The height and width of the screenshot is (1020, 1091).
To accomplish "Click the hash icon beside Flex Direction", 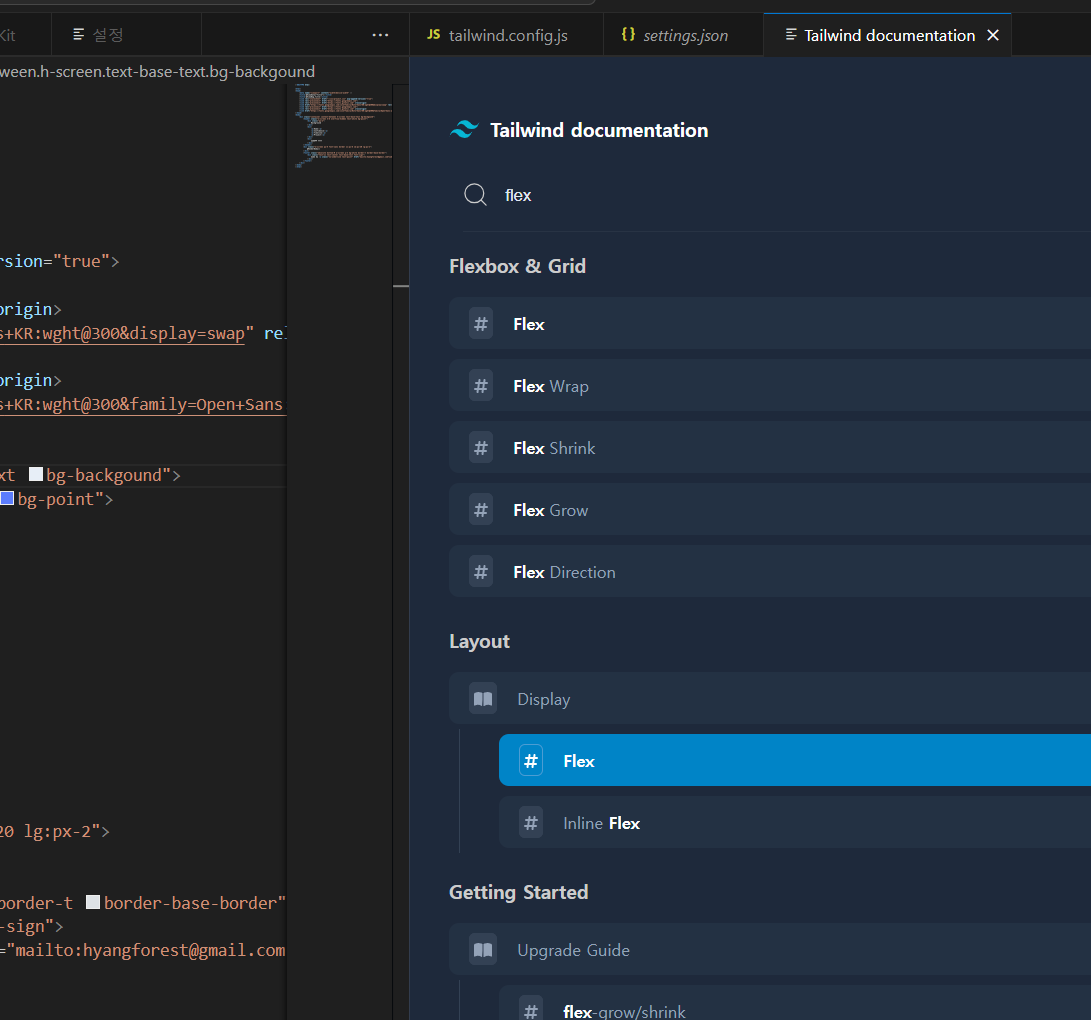I will (x=481, y=571).
